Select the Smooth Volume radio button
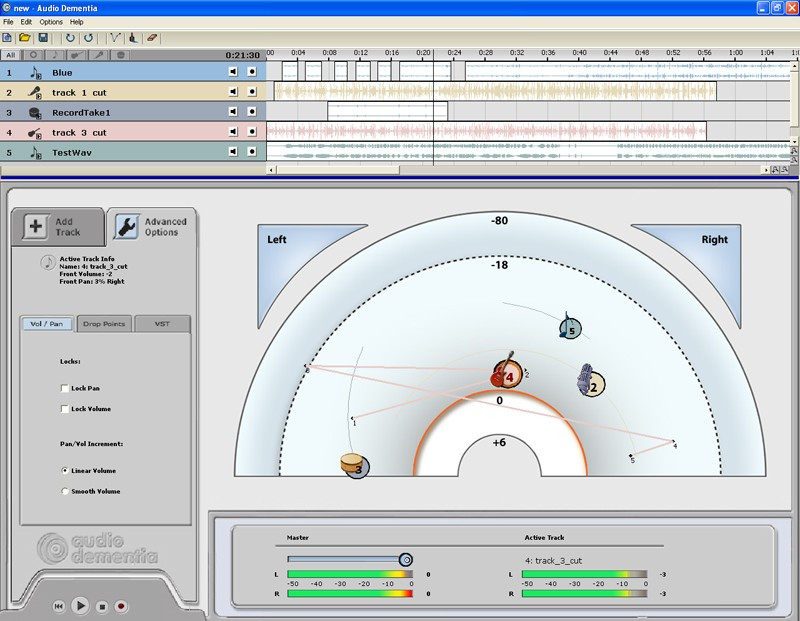This screenshot has width=800, height=621. click(x=65, y=491)
